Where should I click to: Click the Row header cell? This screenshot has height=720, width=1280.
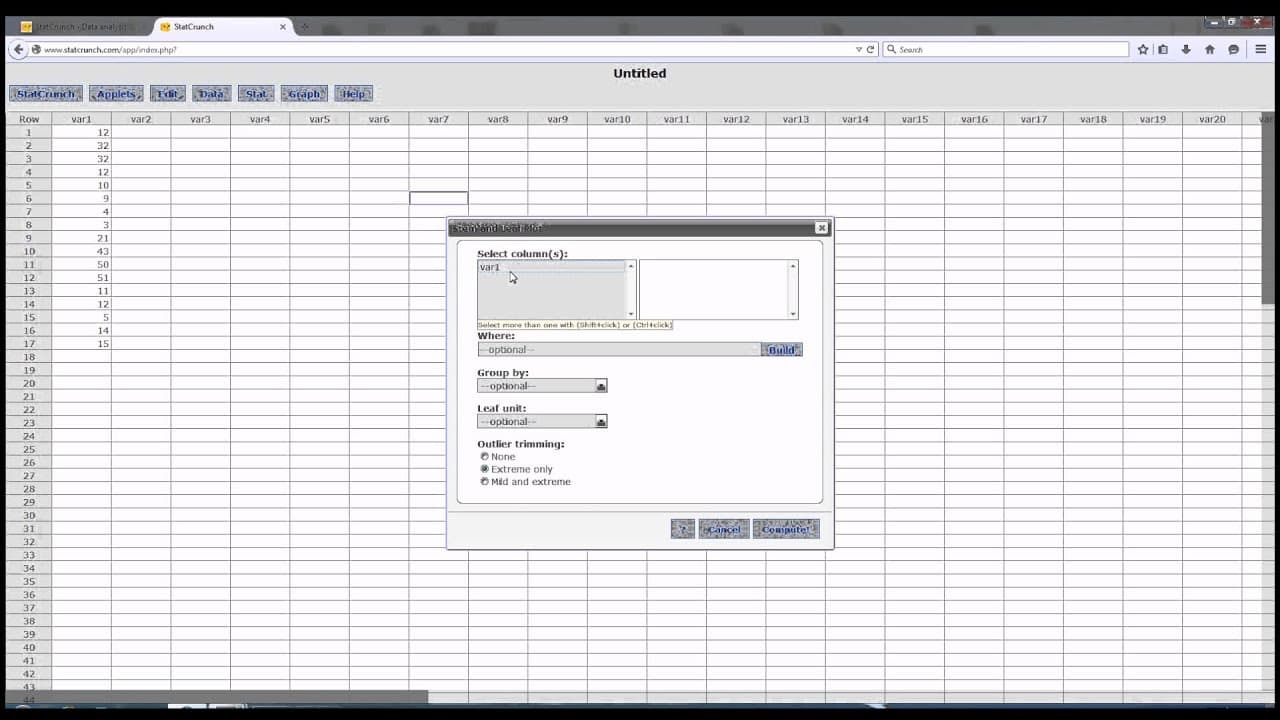[29, 119]
